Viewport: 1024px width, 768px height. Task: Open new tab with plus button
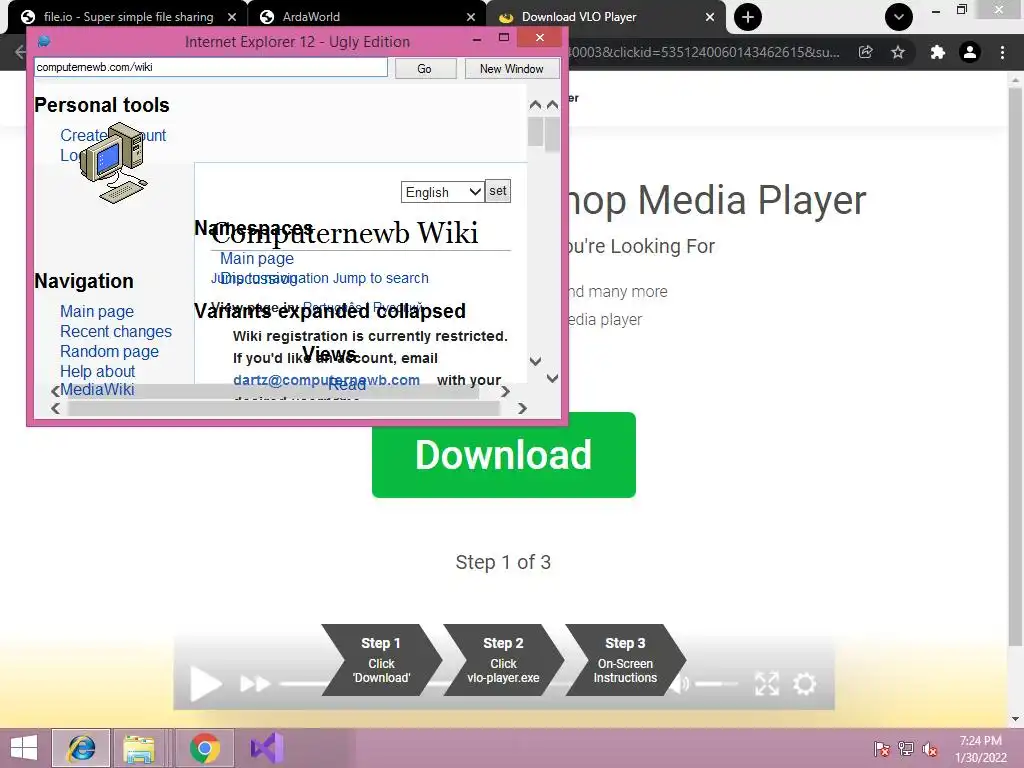(x=748, y=17)
